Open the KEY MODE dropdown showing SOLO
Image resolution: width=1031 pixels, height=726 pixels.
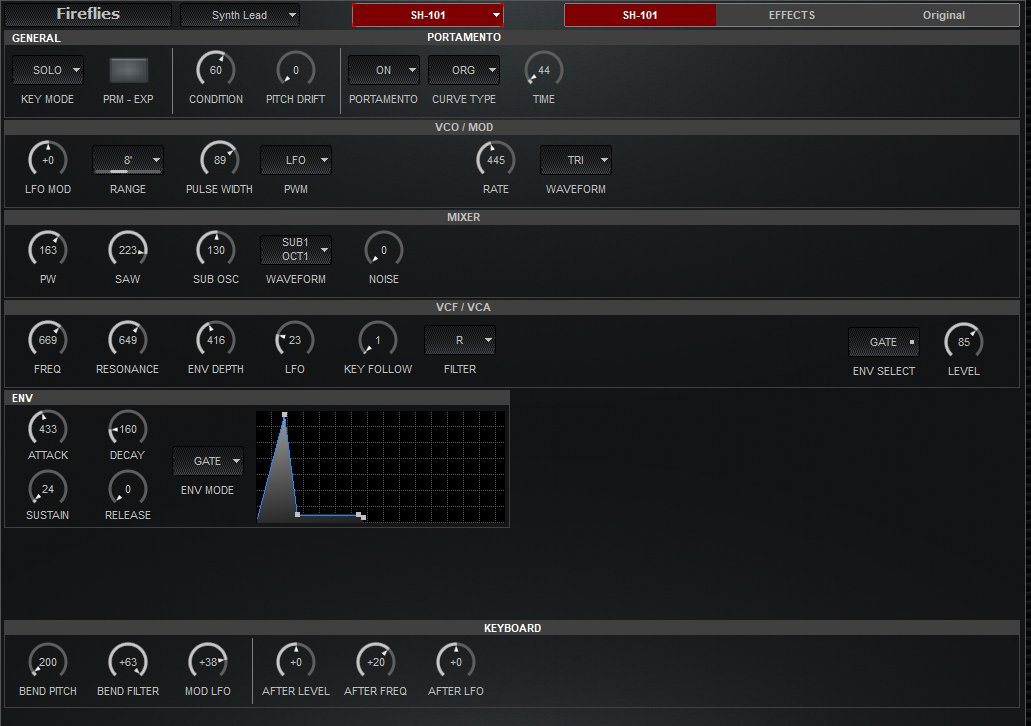point(47,70)
